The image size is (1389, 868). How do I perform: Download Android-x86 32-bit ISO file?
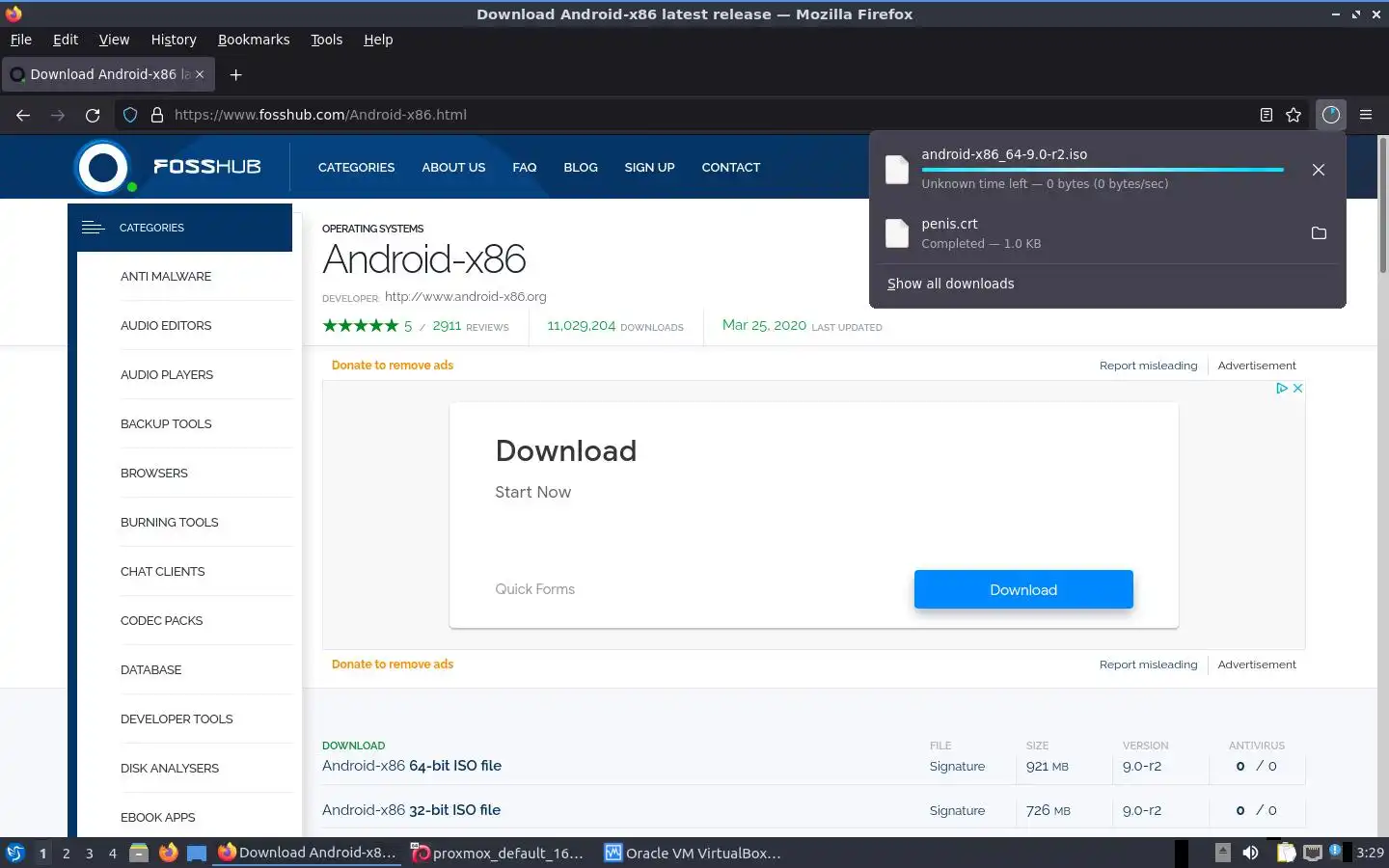coord(411,810)
